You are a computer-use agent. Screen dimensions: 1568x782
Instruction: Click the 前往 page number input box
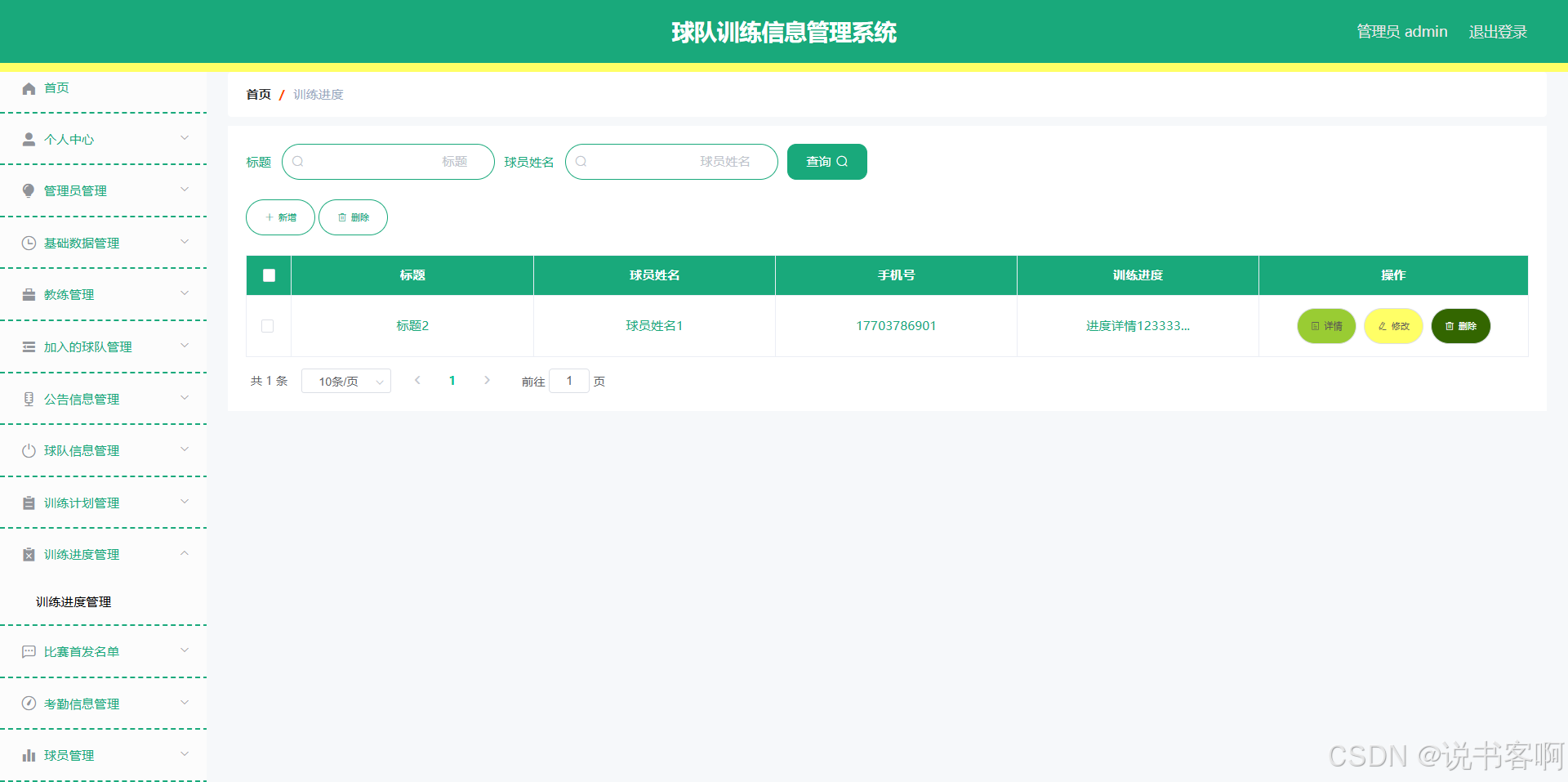569,381
